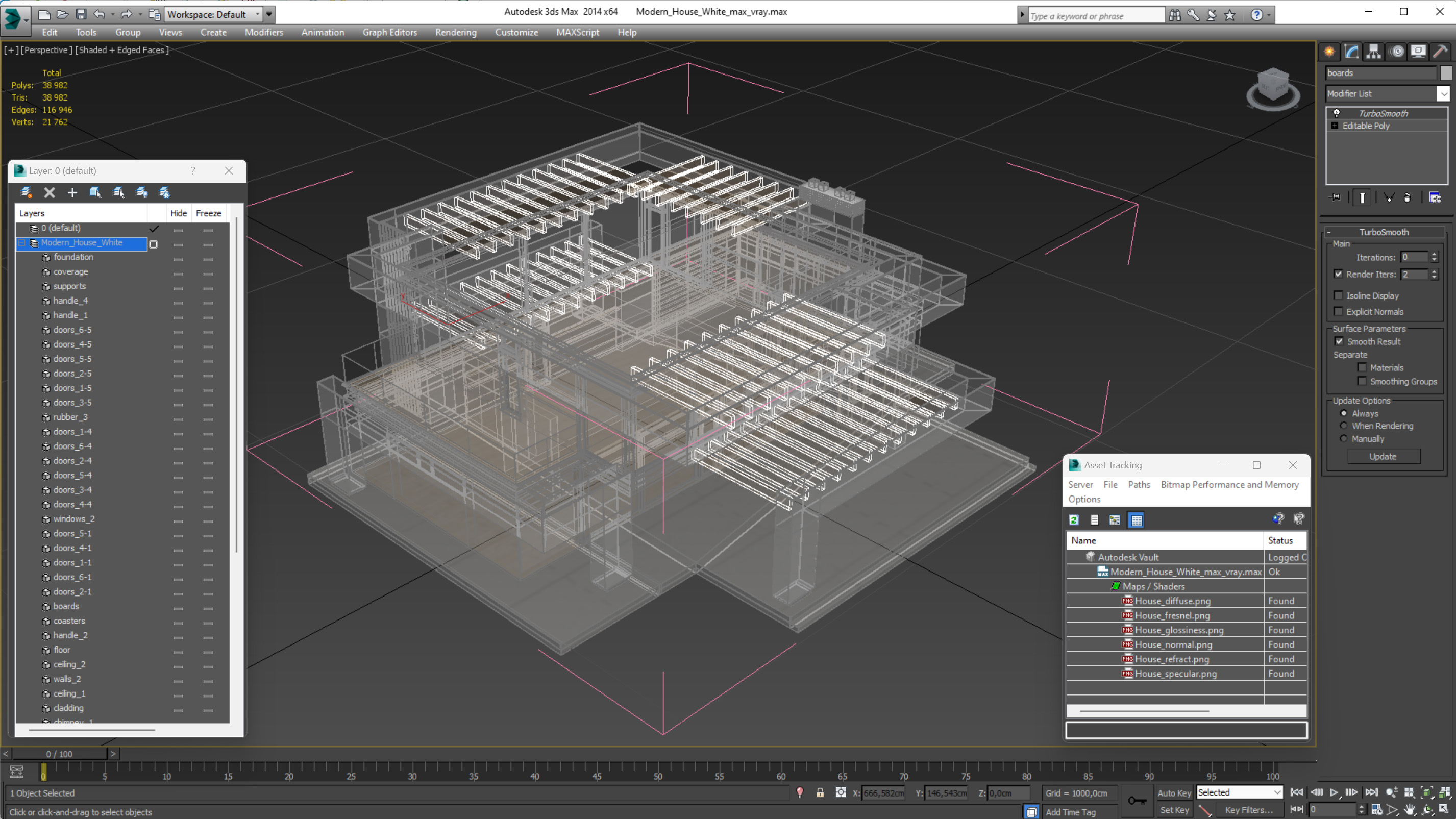
Task: Click the Update button
Action: (1383, 456)
